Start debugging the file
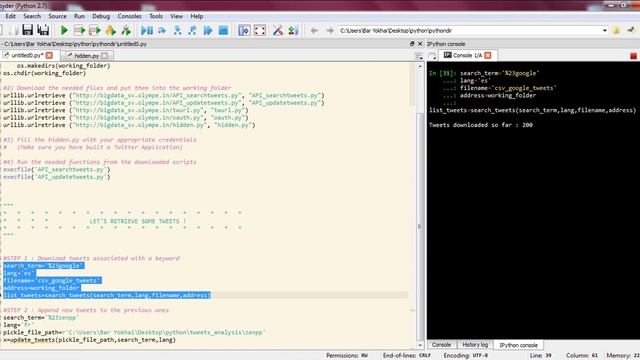 pos(147,30)
